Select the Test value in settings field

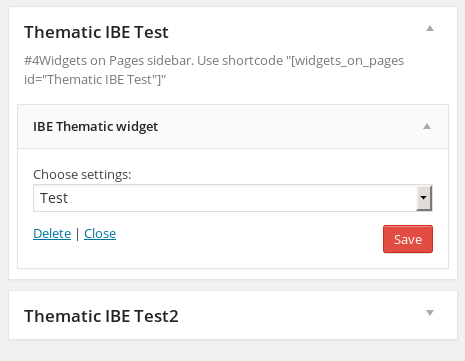[x=54, y=198]
